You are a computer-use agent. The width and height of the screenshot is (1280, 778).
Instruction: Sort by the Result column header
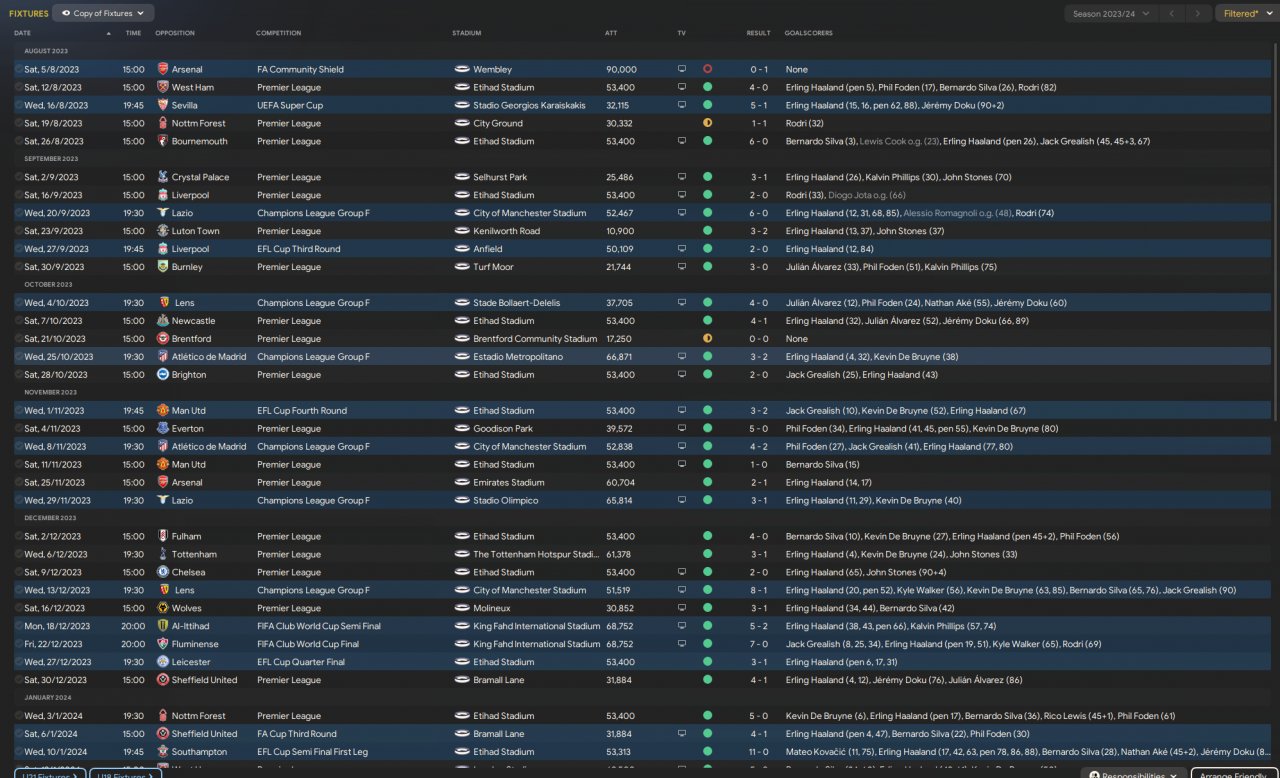[x=759, y=33]
